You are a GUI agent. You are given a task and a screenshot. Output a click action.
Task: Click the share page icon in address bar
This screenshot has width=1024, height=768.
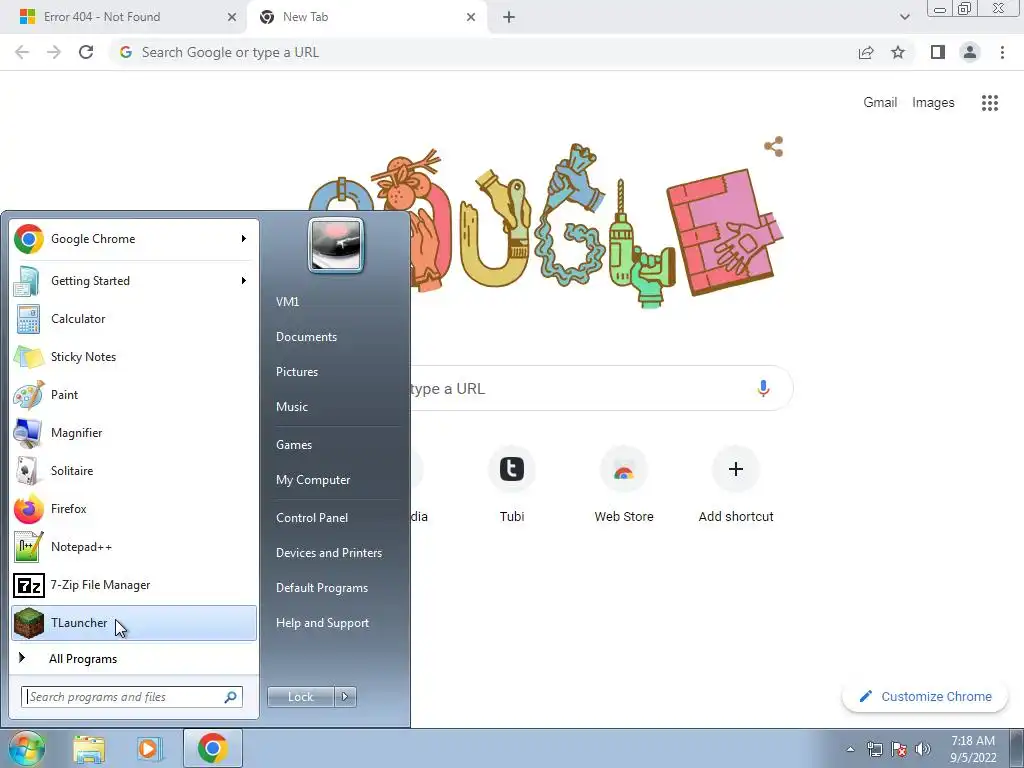pyautogui.click(x=866, y=52)
